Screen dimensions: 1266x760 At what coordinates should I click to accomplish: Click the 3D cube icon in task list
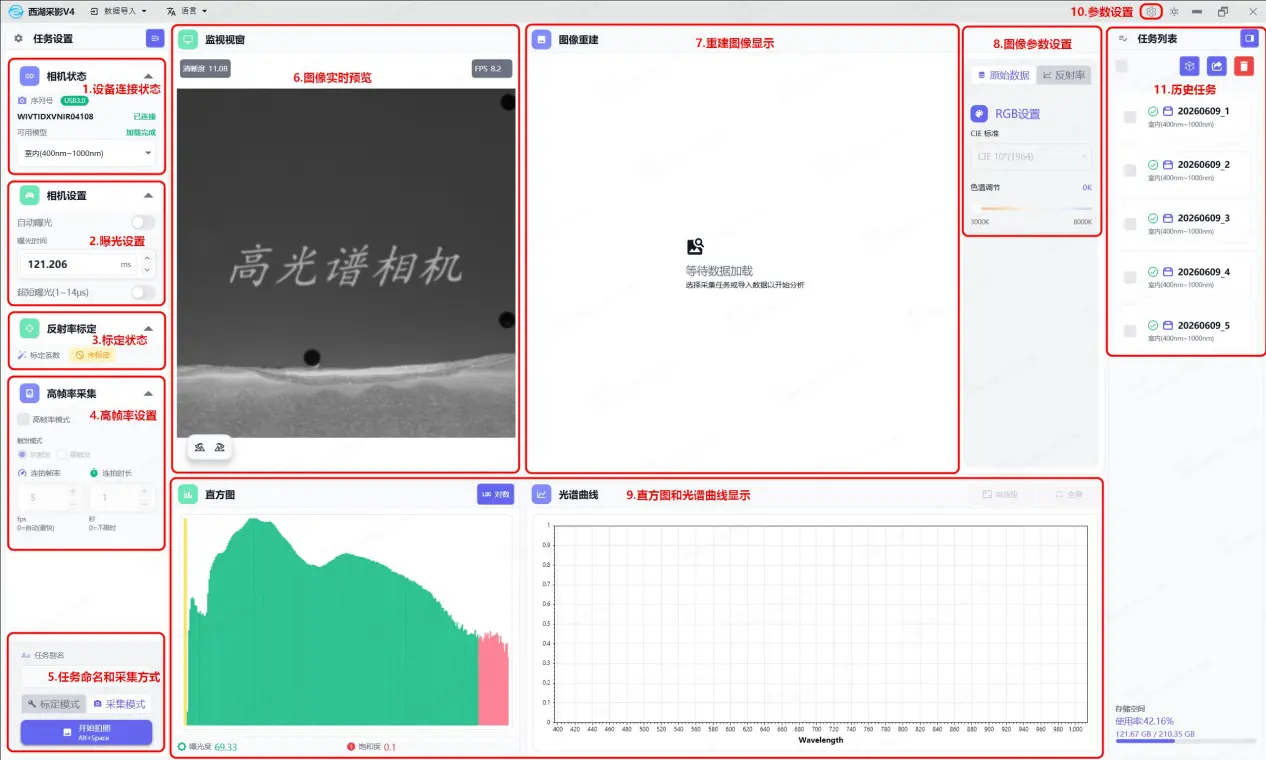pyautogui.click(x=1189, y=66)
